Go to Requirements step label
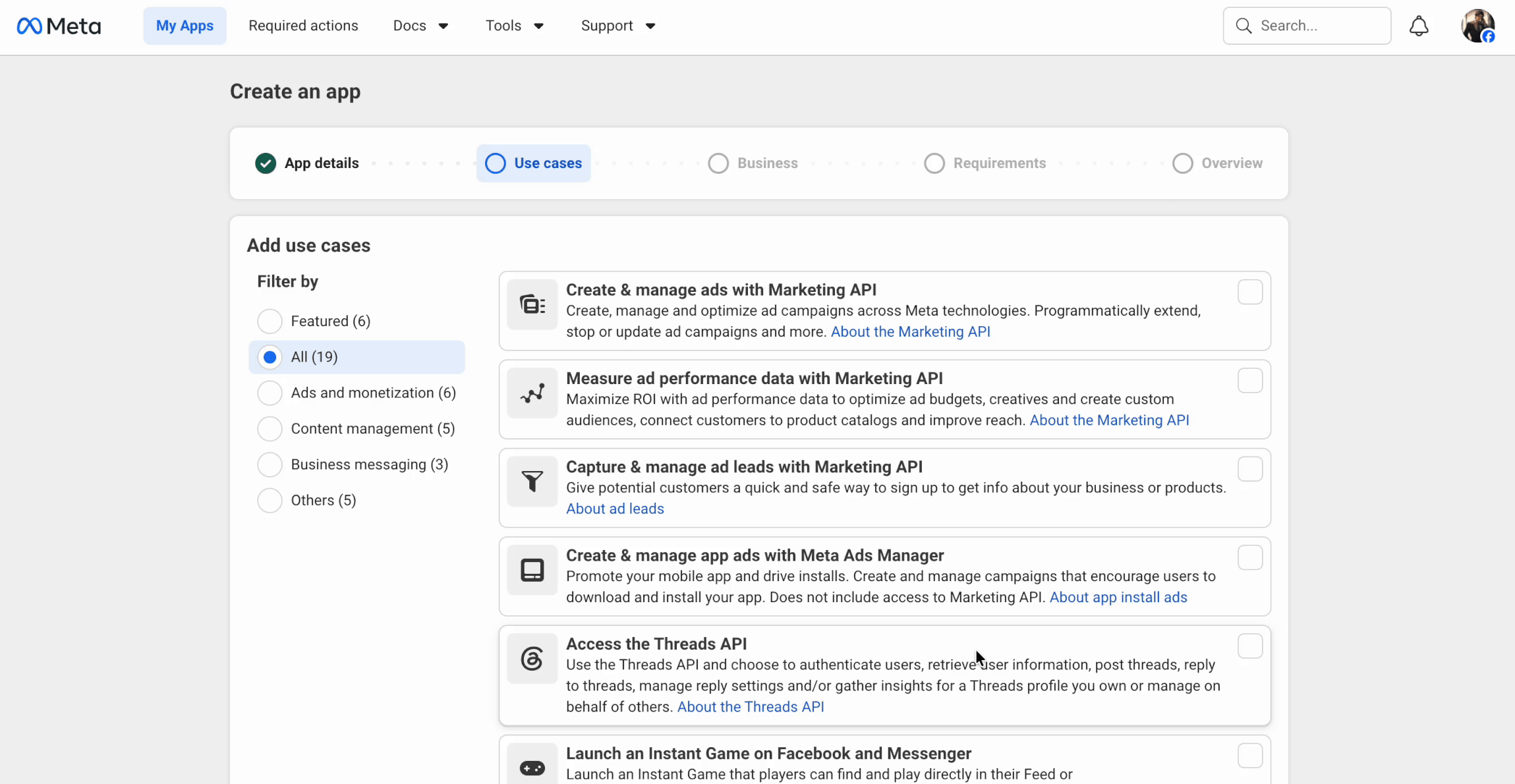 1000,163
